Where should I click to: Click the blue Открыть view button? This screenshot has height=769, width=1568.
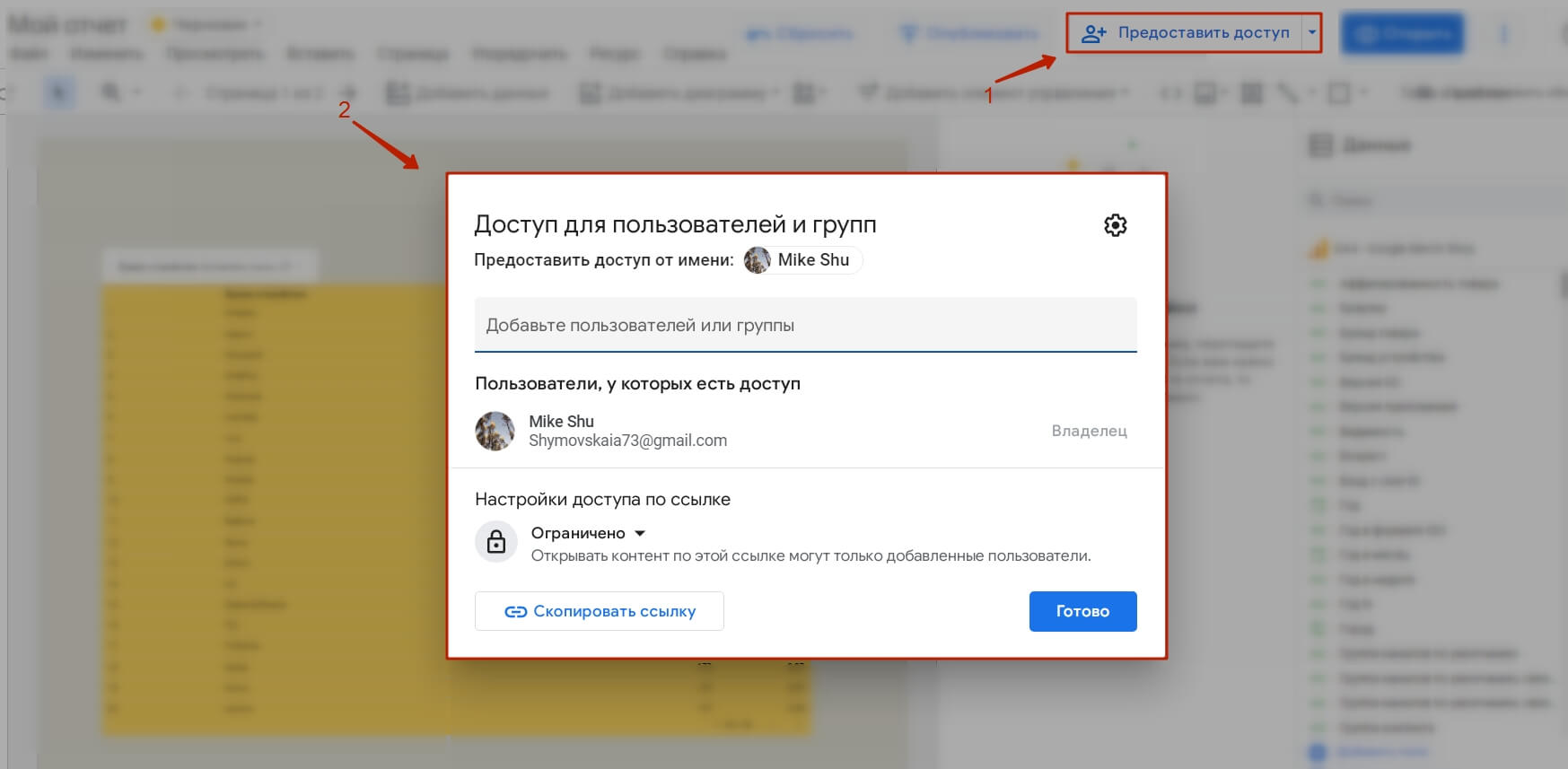[1402, 34]
